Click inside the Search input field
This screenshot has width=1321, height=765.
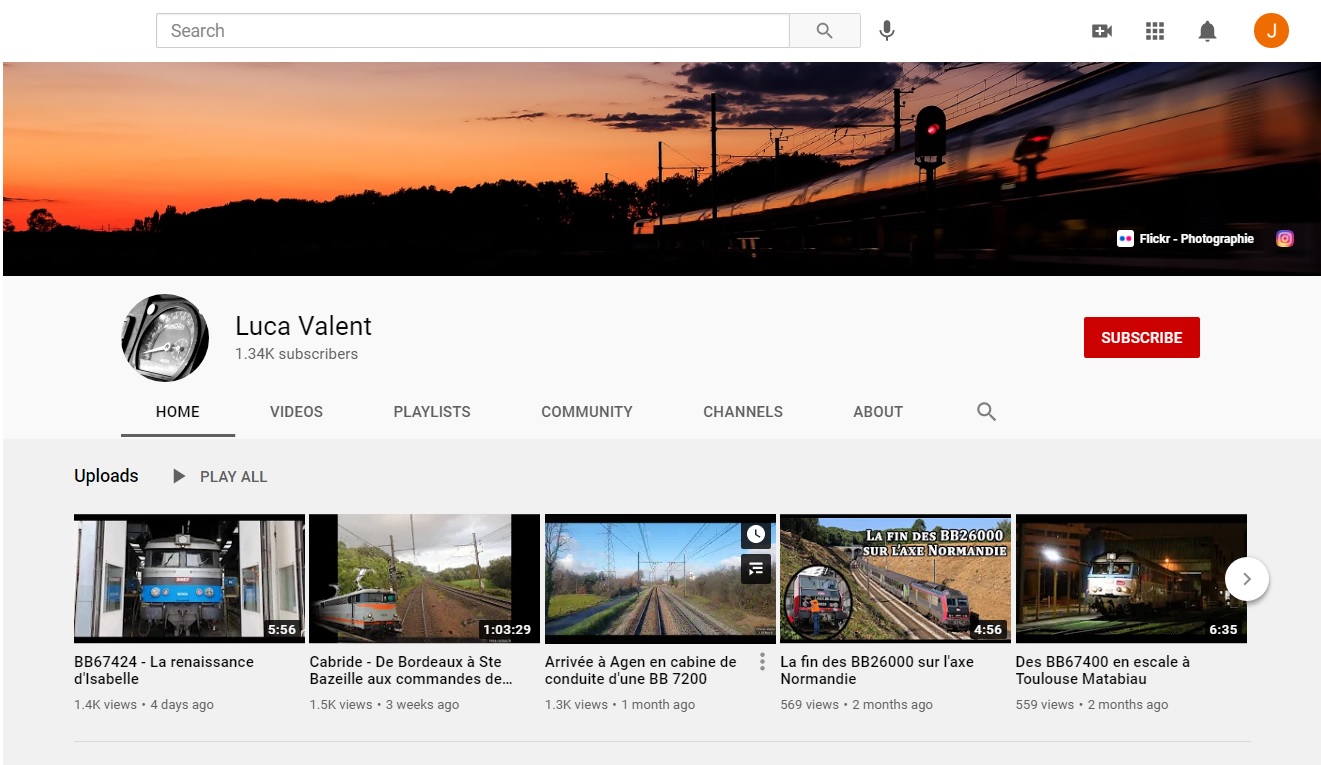473,31
